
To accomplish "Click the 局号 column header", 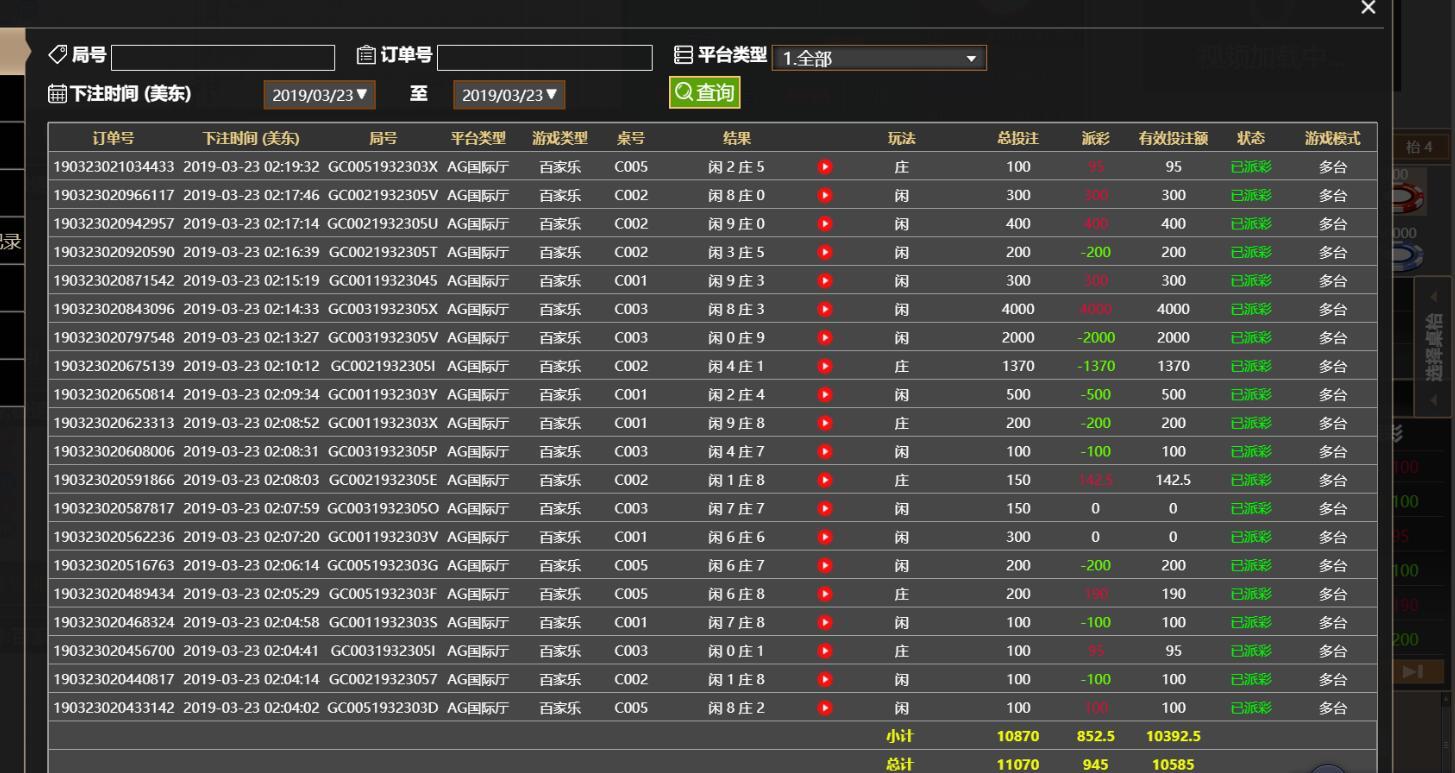I will pos(383,139).
